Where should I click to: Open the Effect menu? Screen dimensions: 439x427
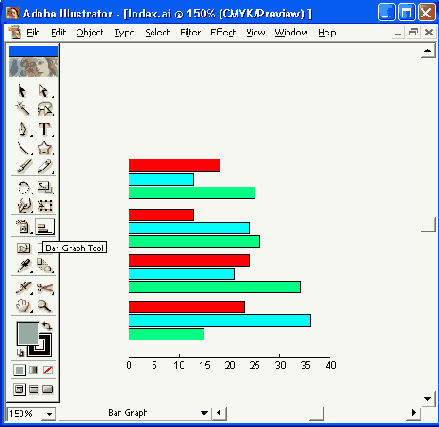point(223,32)
